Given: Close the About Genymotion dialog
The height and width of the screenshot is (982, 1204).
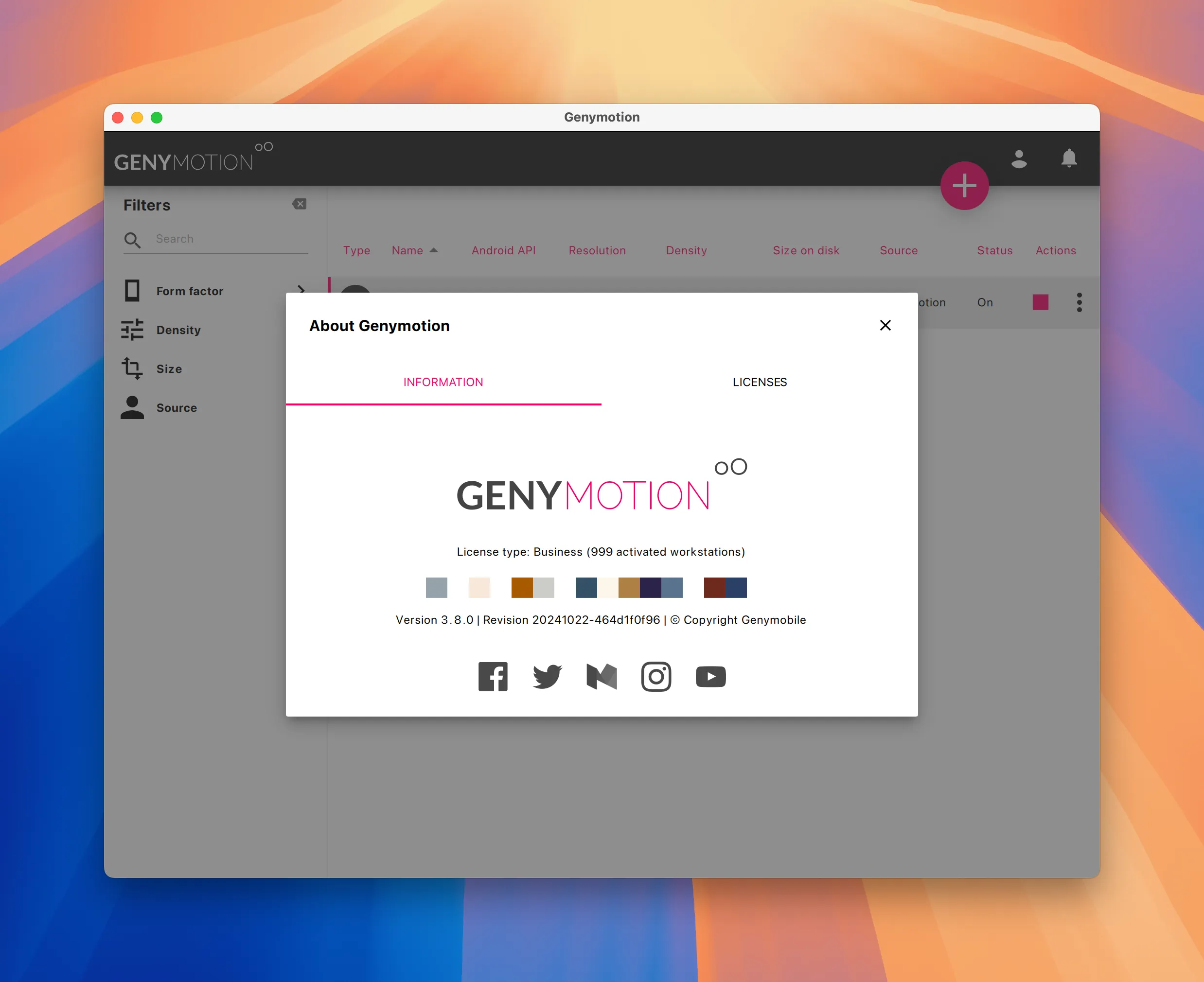Looking at the screenshot, I should (x=885, y=325).
